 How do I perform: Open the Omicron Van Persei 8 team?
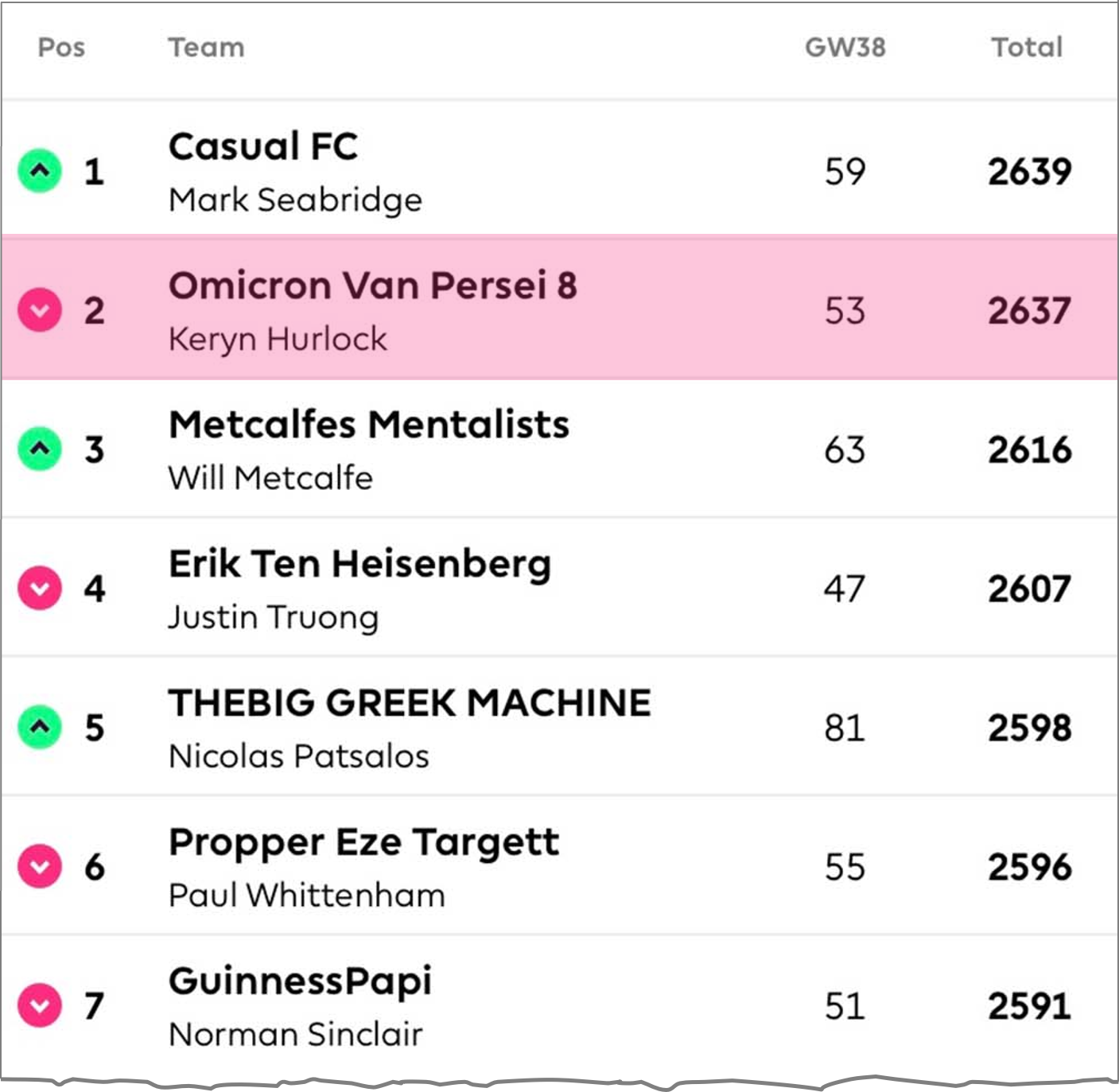point(372,286)
